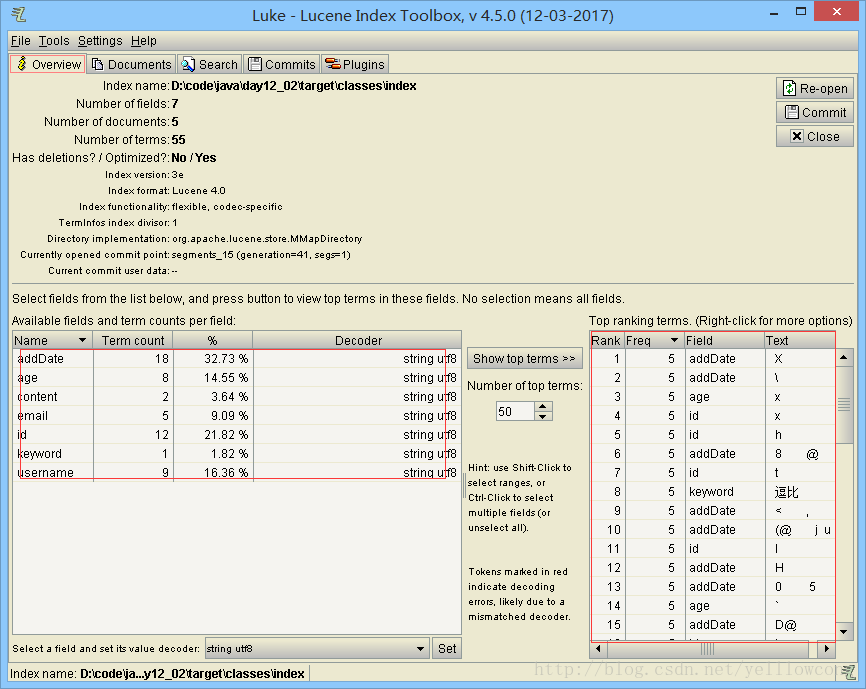Screen dimensions: 866x689
Task: Click the Commits tab disk icon
Action: click(x=255, y=64)
